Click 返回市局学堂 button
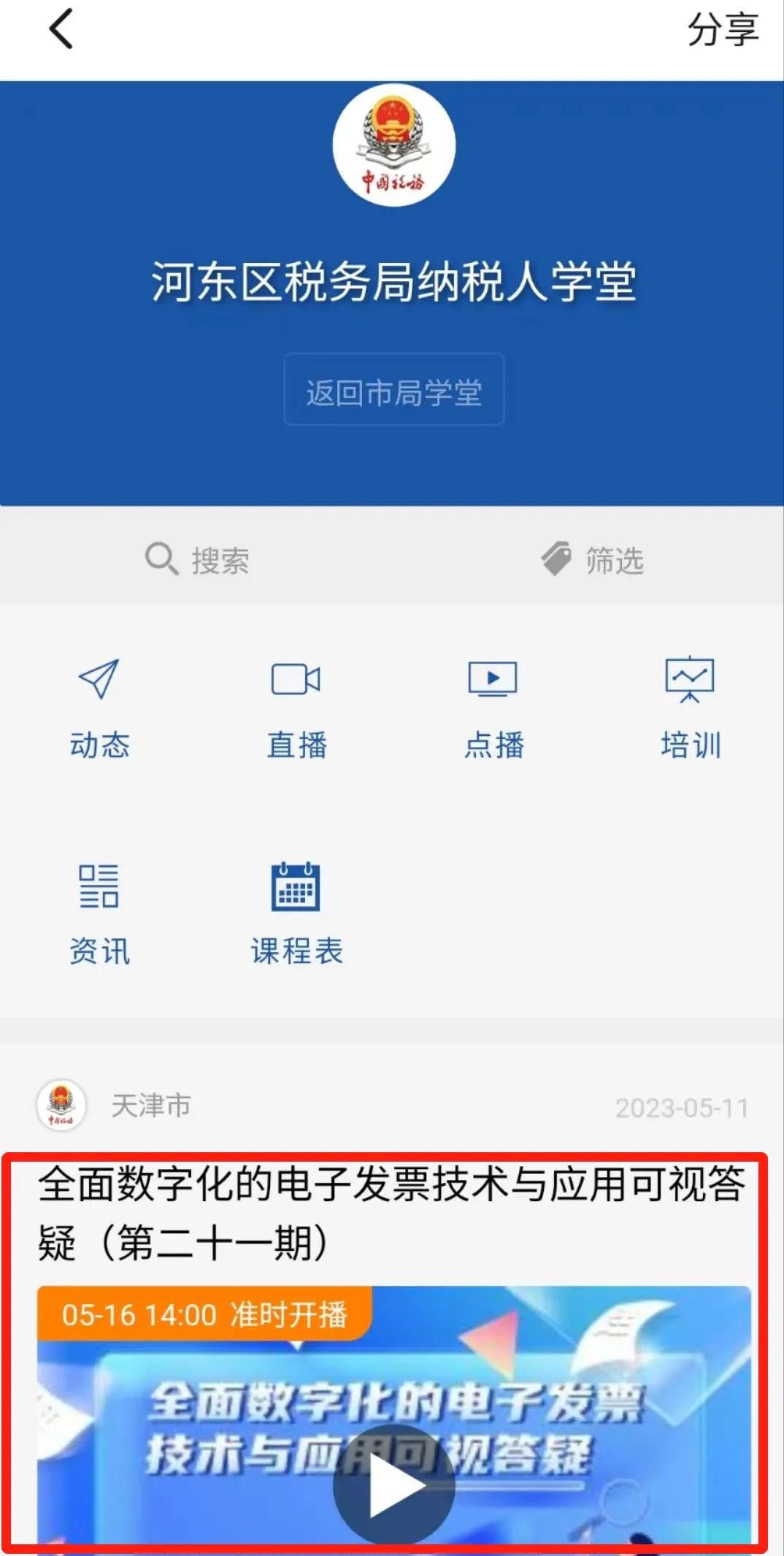This screenshot has width=784, height=1556. 394,389
